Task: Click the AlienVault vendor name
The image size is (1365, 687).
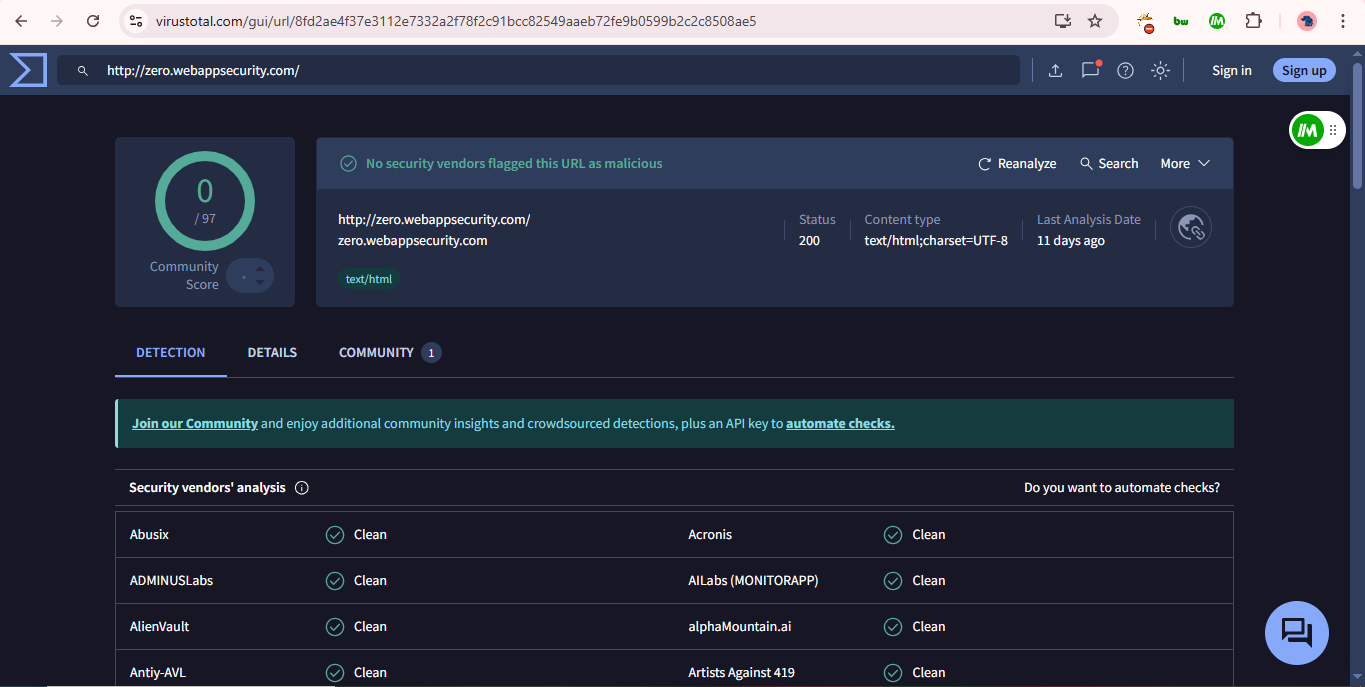Action: (159, 627)
